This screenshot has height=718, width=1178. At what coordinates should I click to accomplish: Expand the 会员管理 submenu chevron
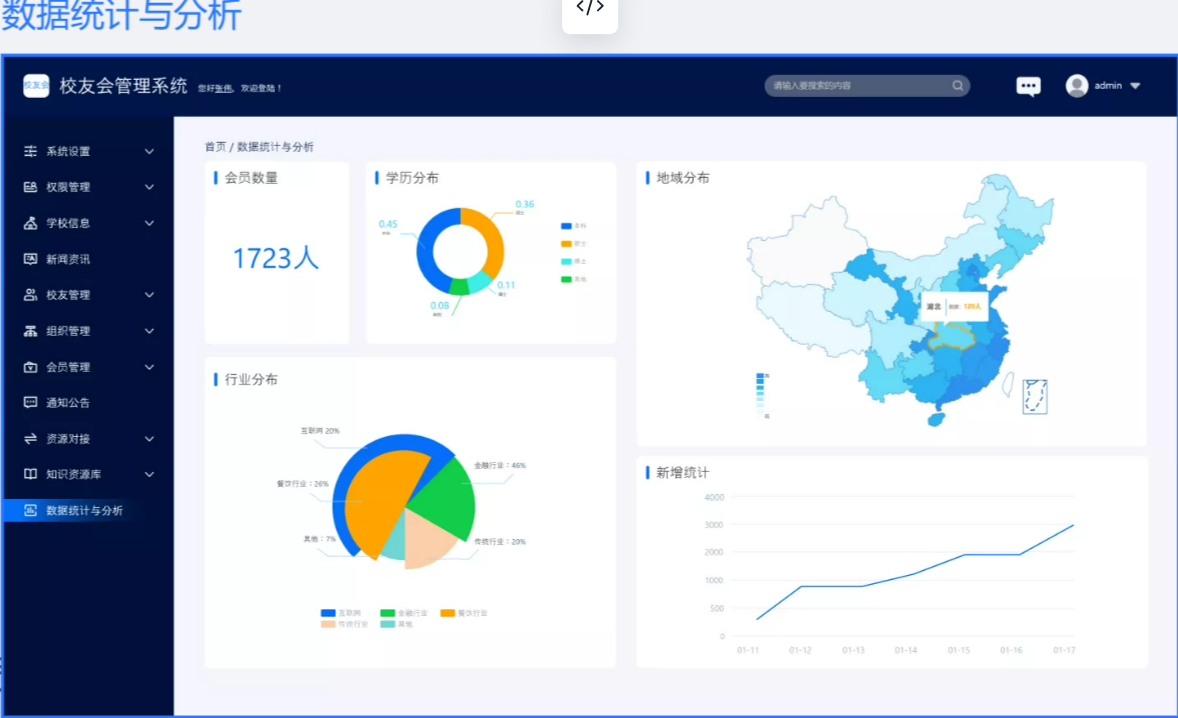(x=149, y=367)
